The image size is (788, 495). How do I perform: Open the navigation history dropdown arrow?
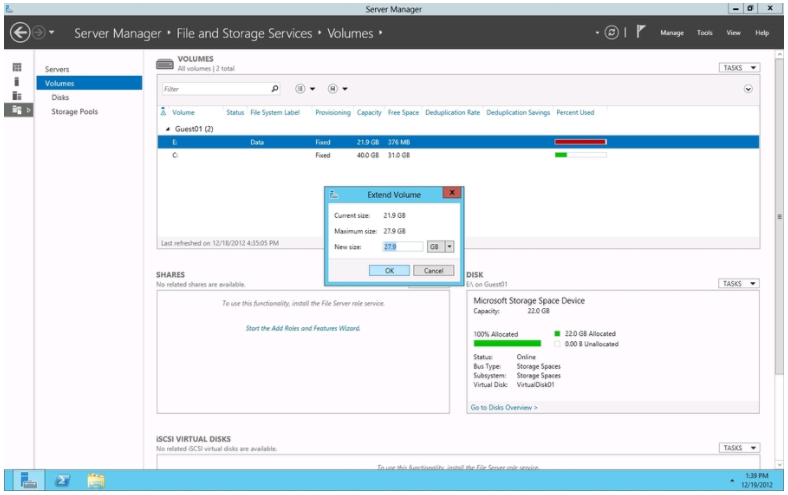tap(51, 33)
